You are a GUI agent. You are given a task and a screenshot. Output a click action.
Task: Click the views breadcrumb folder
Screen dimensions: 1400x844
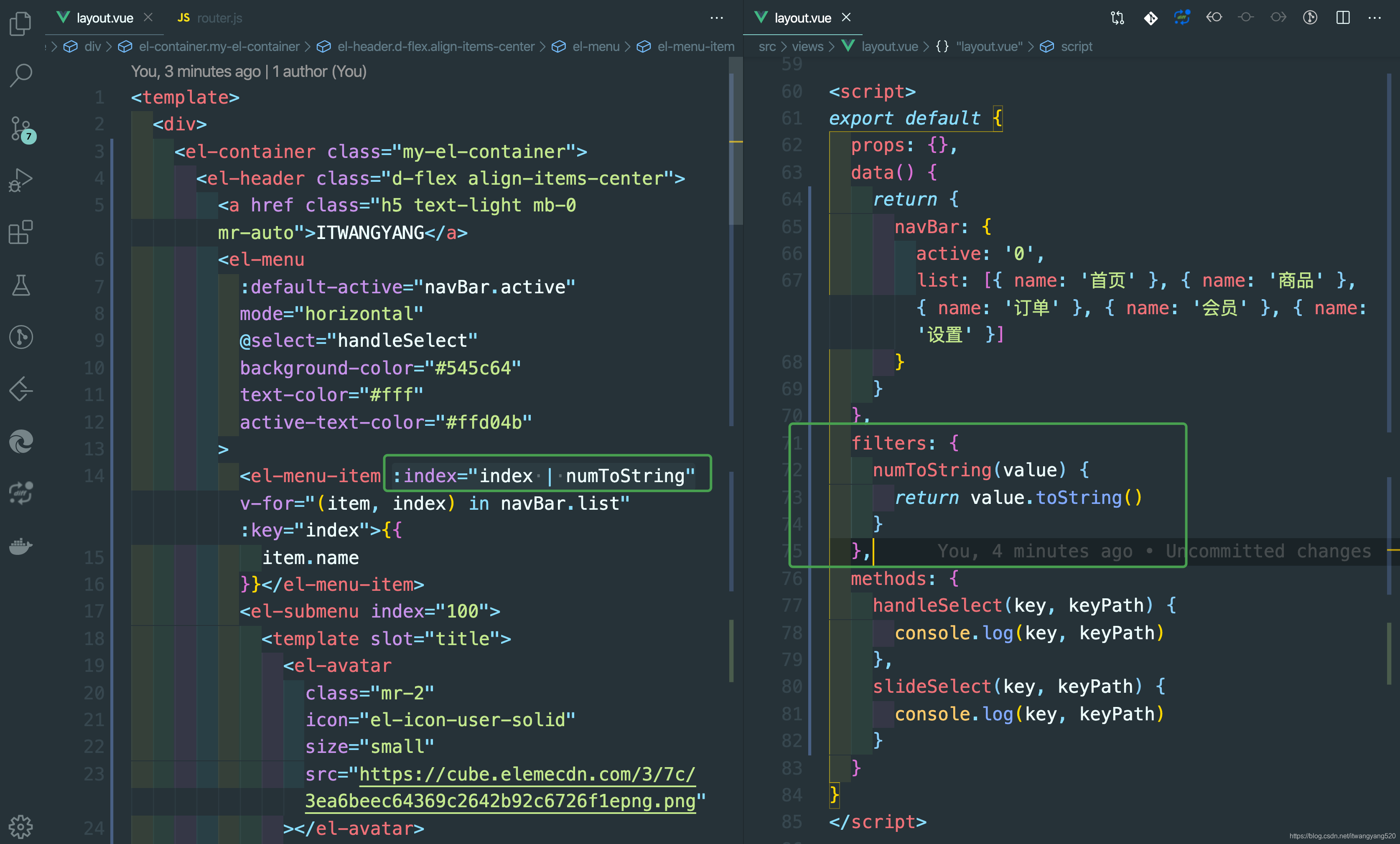(807, 46)
